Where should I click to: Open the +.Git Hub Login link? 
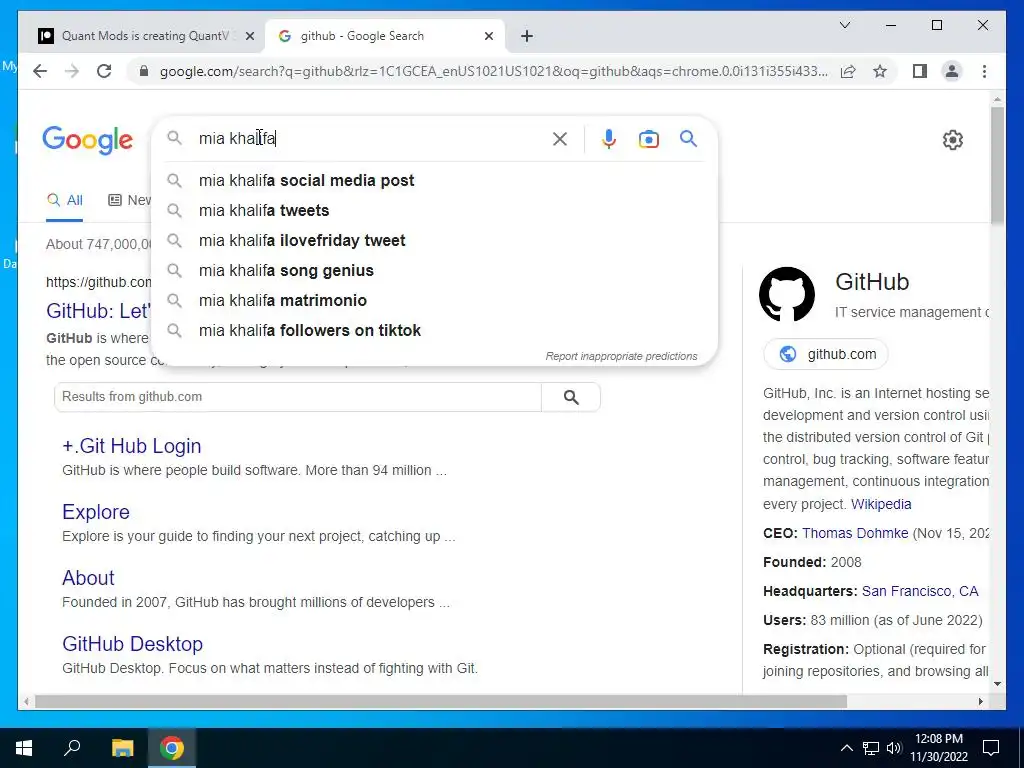(131, 446)
